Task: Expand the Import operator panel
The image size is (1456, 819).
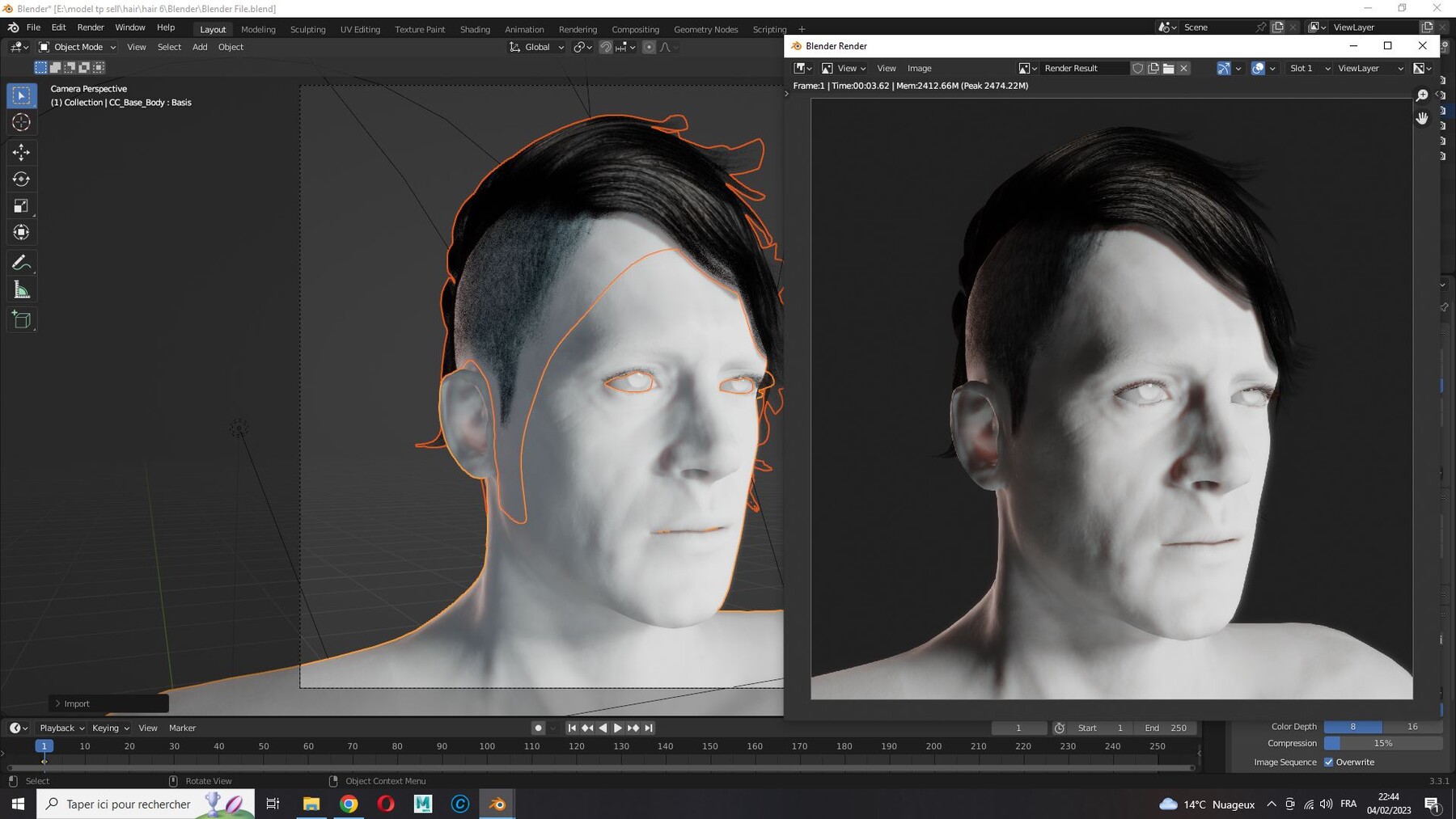Action: (108, 704)
